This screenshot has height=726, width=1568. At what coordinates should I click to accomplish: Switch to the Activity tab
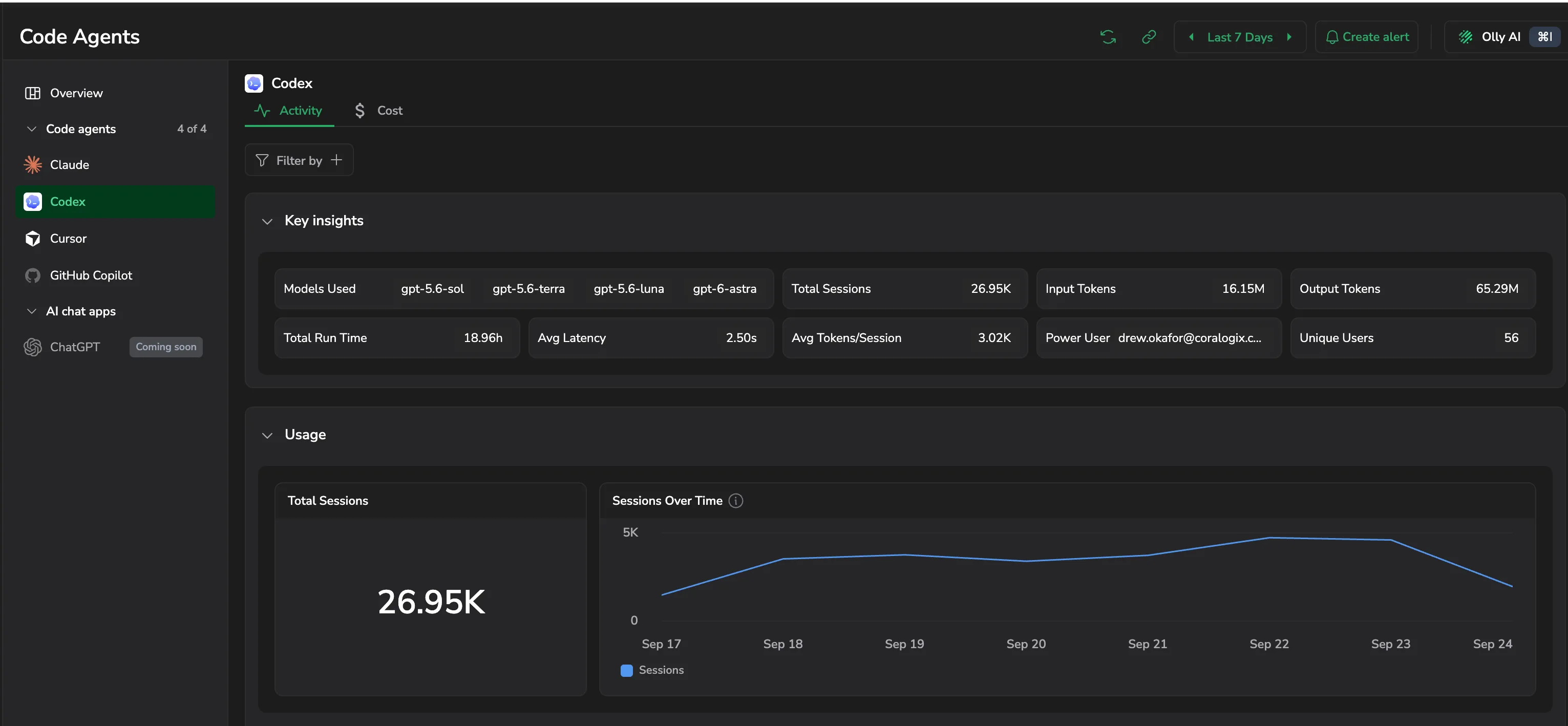[x=289, y=111]
